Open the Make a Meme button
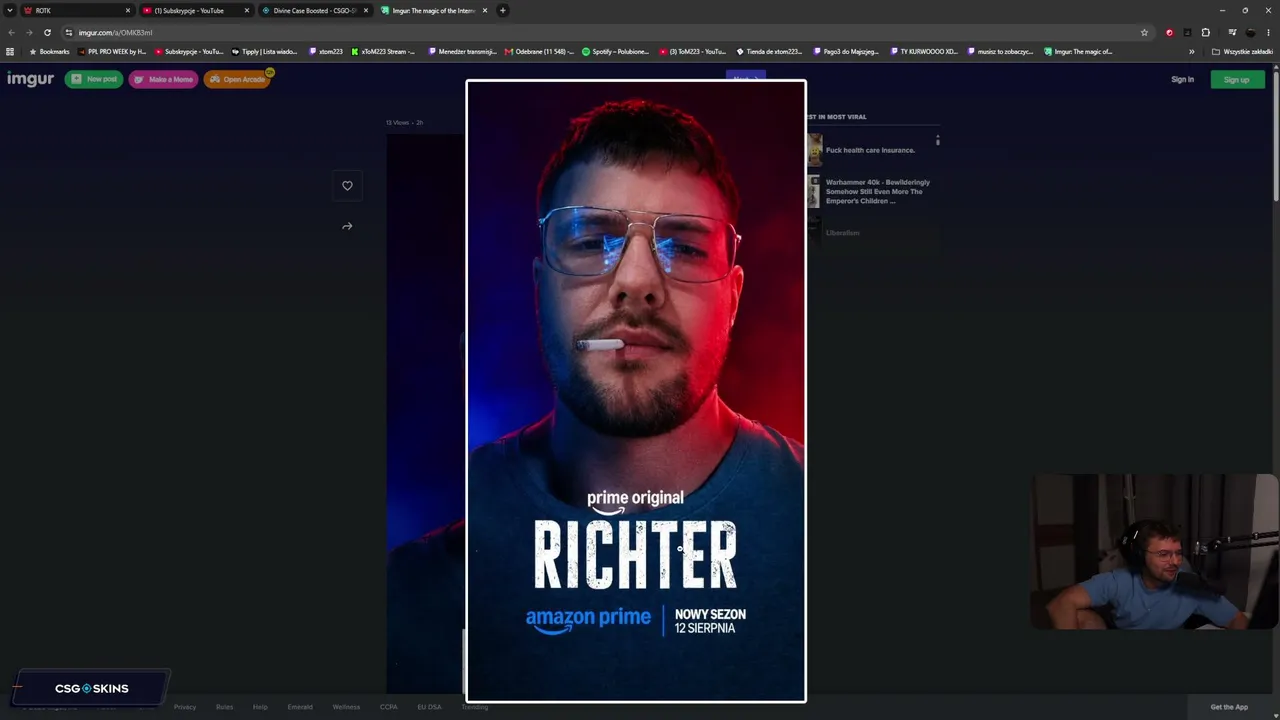The height and width of the screenshot is (720, 1280). 163,79
